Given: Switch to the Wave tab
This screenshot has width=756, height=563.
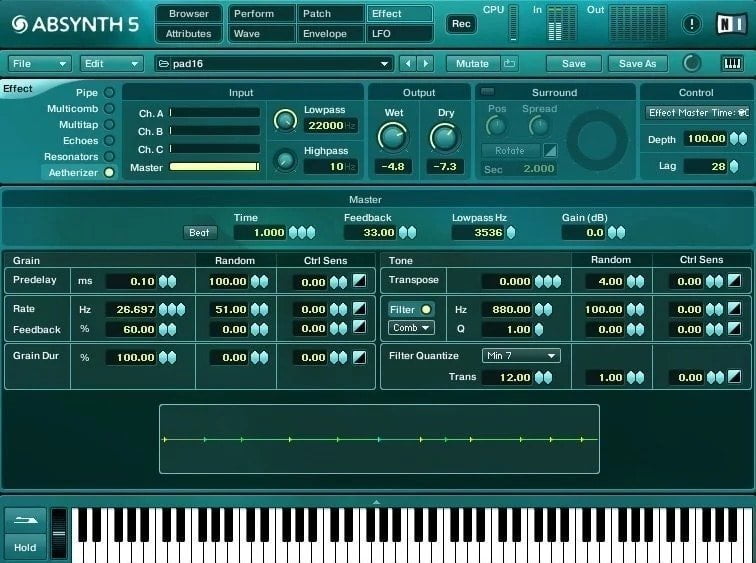Looking at the screenshot, I should [262, 34].
